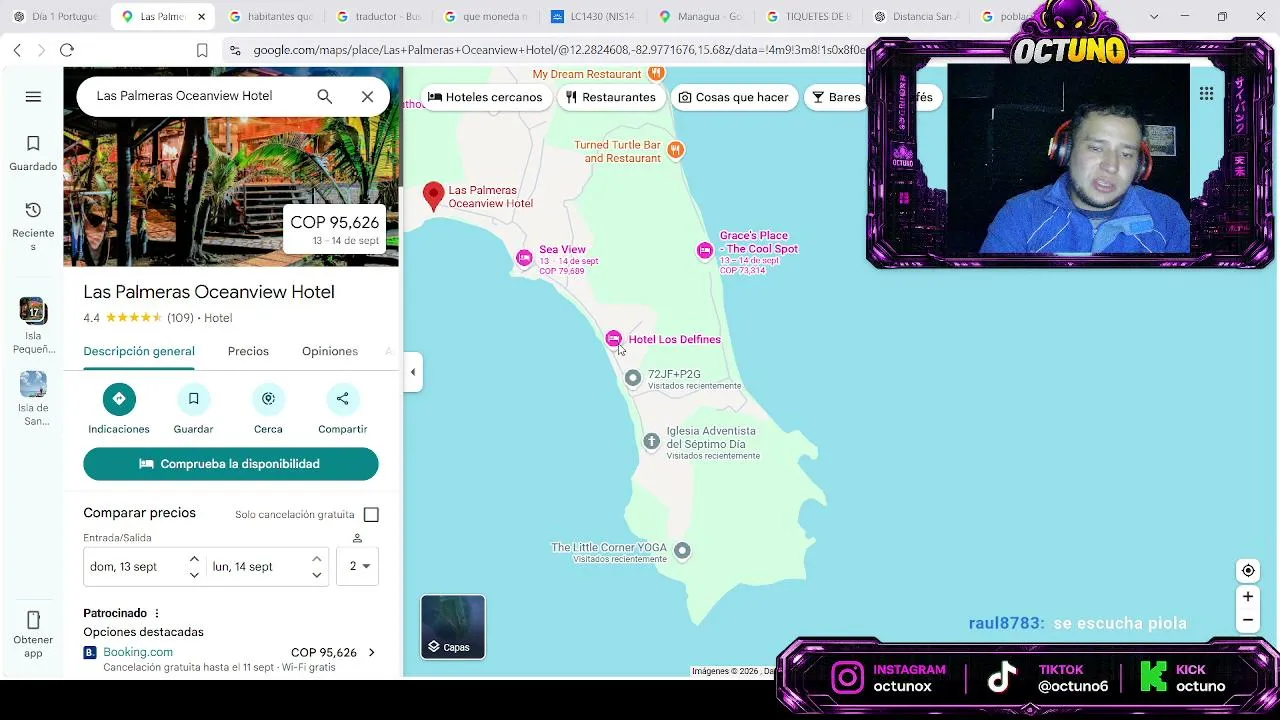Viewport: 1280px width, 720px height.
Task: Click the magnifier search icon in Maps search box
Action: click(324, 96)
